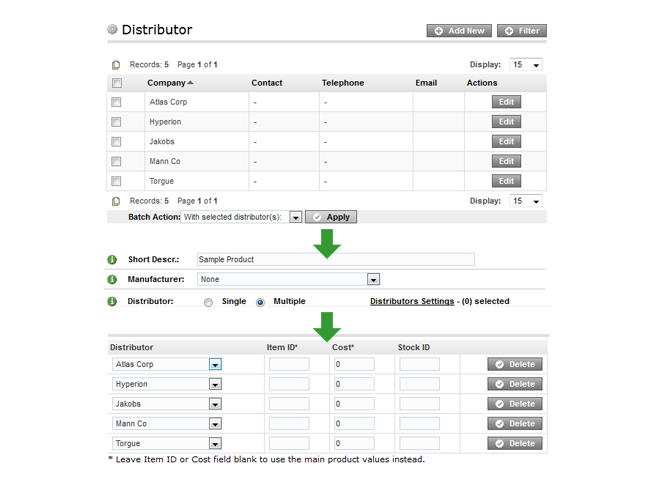Click the Actions column header
The height and width of the screenshot is (490, 655).
click(482, 83)
